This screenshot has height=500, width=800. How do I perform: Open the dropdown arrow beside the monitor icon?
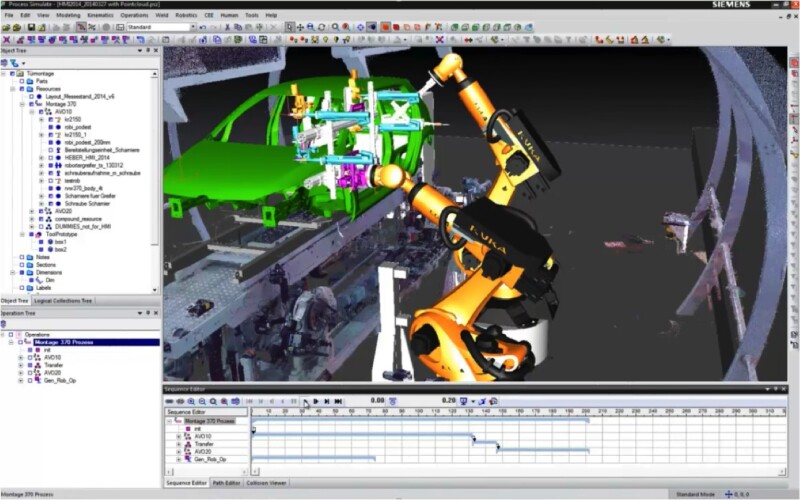click(x=472, y=402)
